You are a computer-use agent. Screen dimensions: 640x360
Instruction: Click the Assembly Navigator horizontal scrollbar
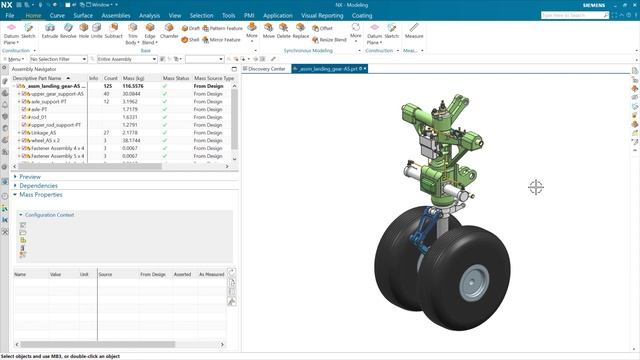click(x=90, y=166)
